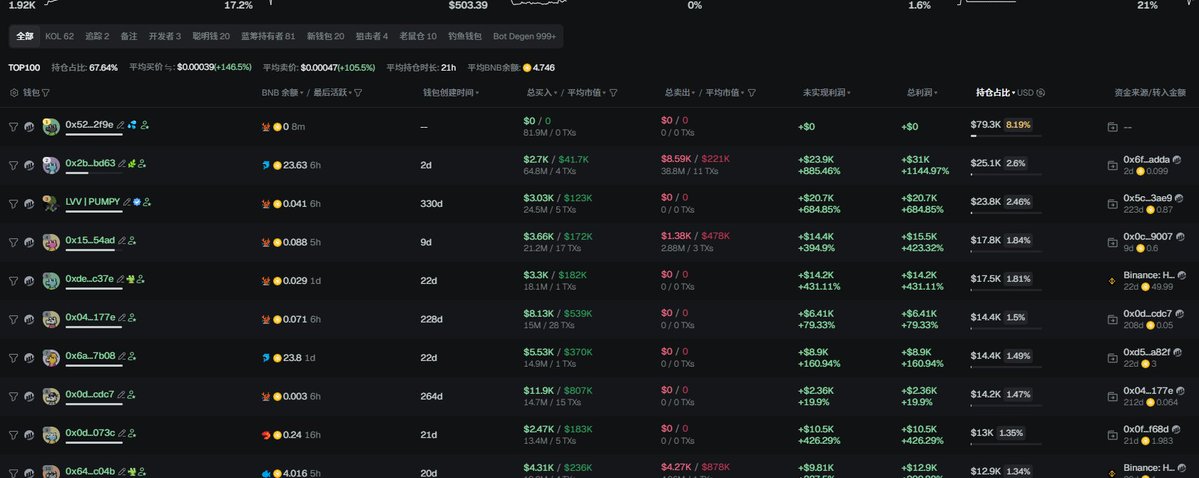The width and height of the screenshot is (1199, 478).
Task: Click the swap icon next to 平均买价
Action: coord(169,68)
